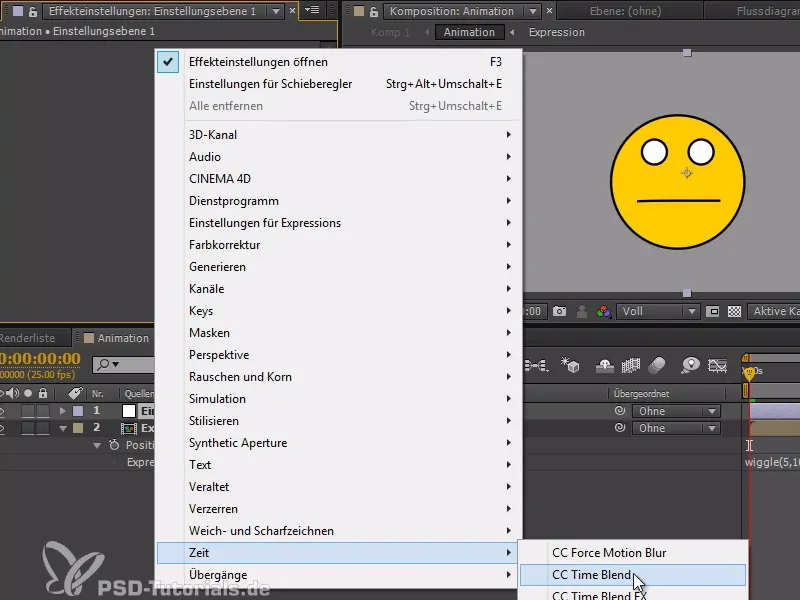Open the Farbkorrektur submenu
Viewport: 800px width, 600px height.
pos(339,245)
